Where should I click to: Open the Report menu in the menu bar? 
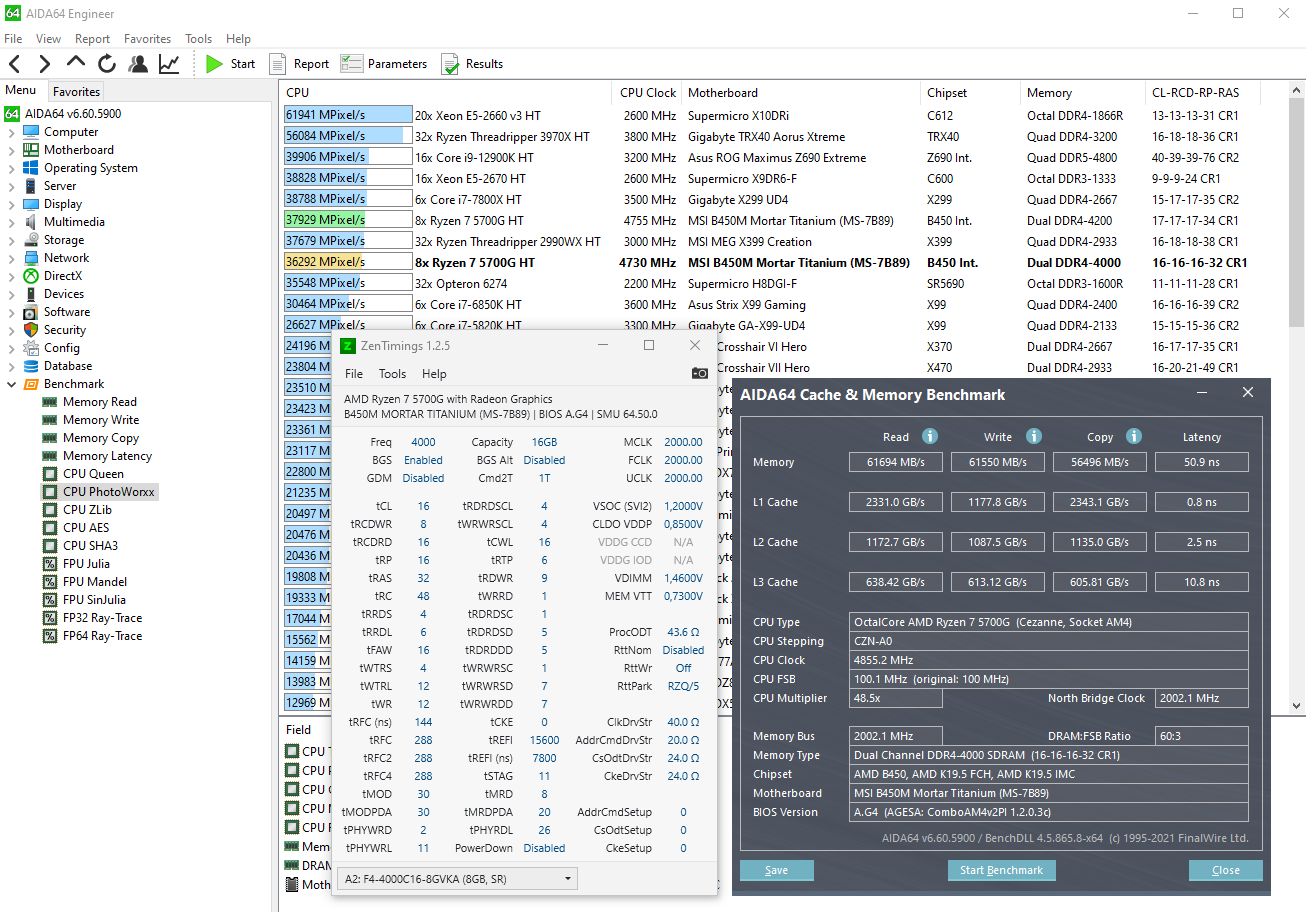coord(92,39)
